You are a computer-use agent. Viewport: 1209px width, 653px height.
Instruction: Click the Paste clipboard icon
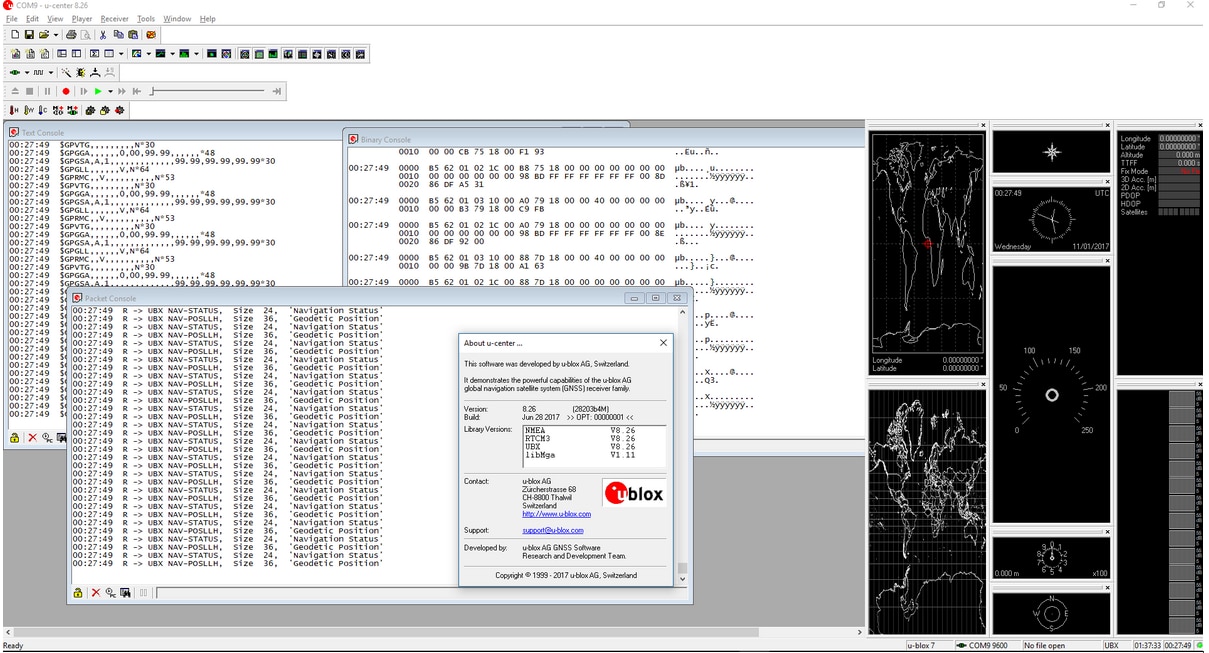coord(133,34)
